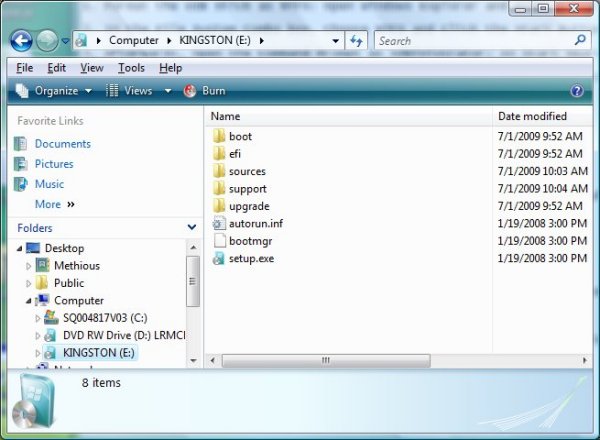The height and width of the screenshot is (440, 600).
Task: Select Public folder in the tree
Action: click(69, 283)
